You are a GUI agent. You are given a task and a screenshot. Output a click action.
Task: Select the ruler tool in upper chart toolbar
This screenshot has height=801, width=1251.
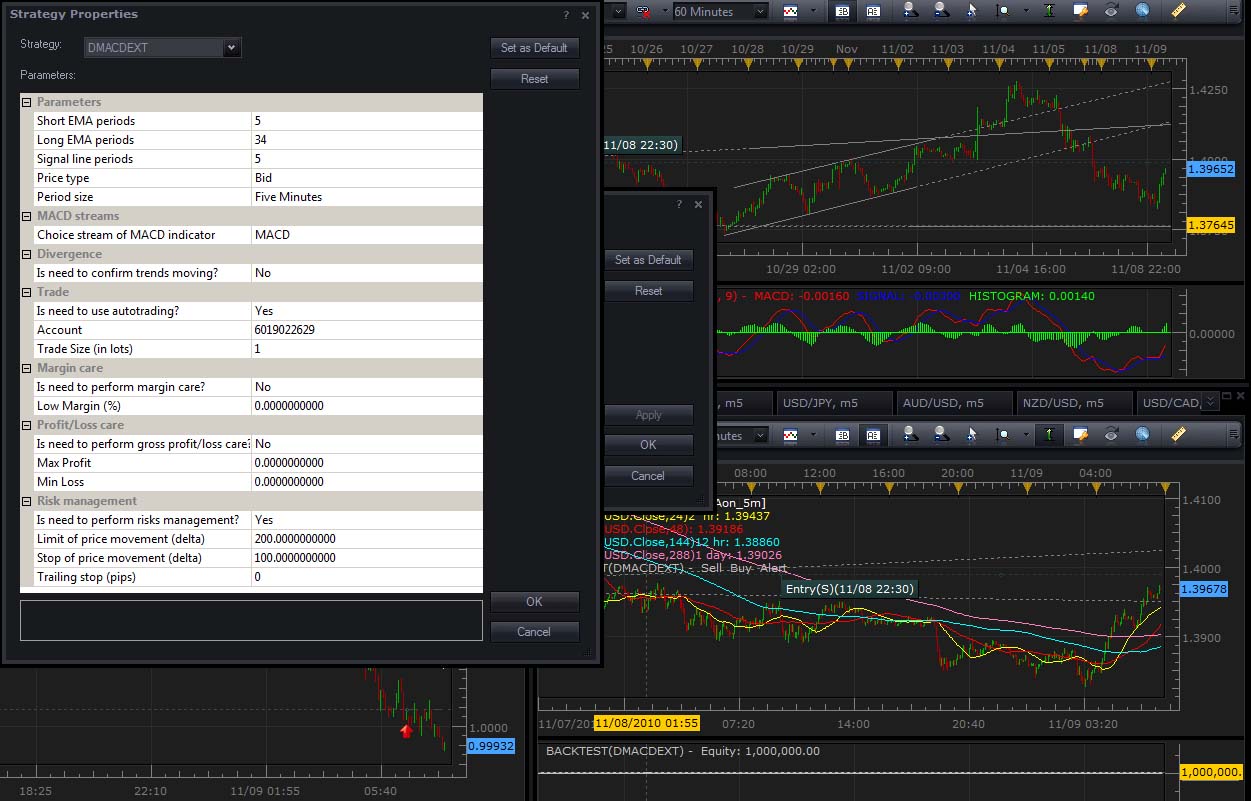(x=1177, y=12)
